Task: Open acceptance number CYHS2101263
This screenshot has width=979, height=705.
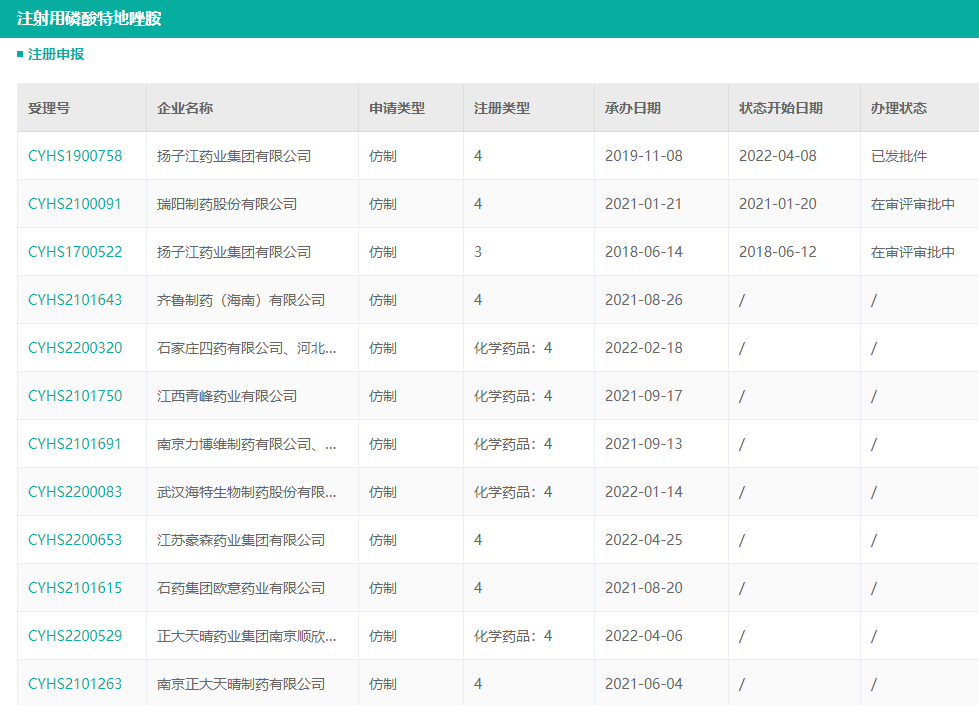Action: 75,684
